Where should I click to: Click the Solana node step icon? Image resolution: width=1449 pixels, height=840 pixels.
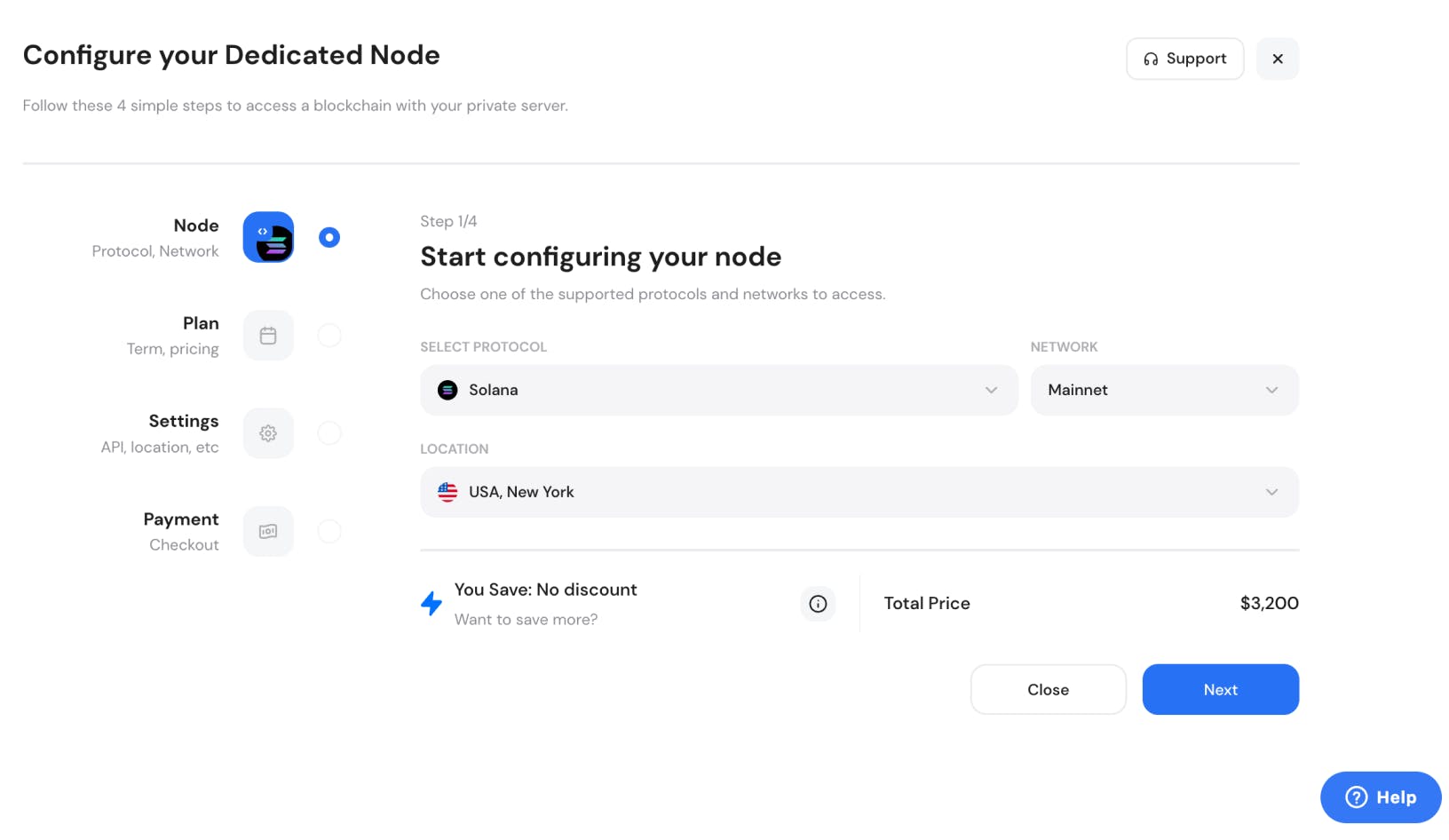pyautogui.click(x=268, y=237)
